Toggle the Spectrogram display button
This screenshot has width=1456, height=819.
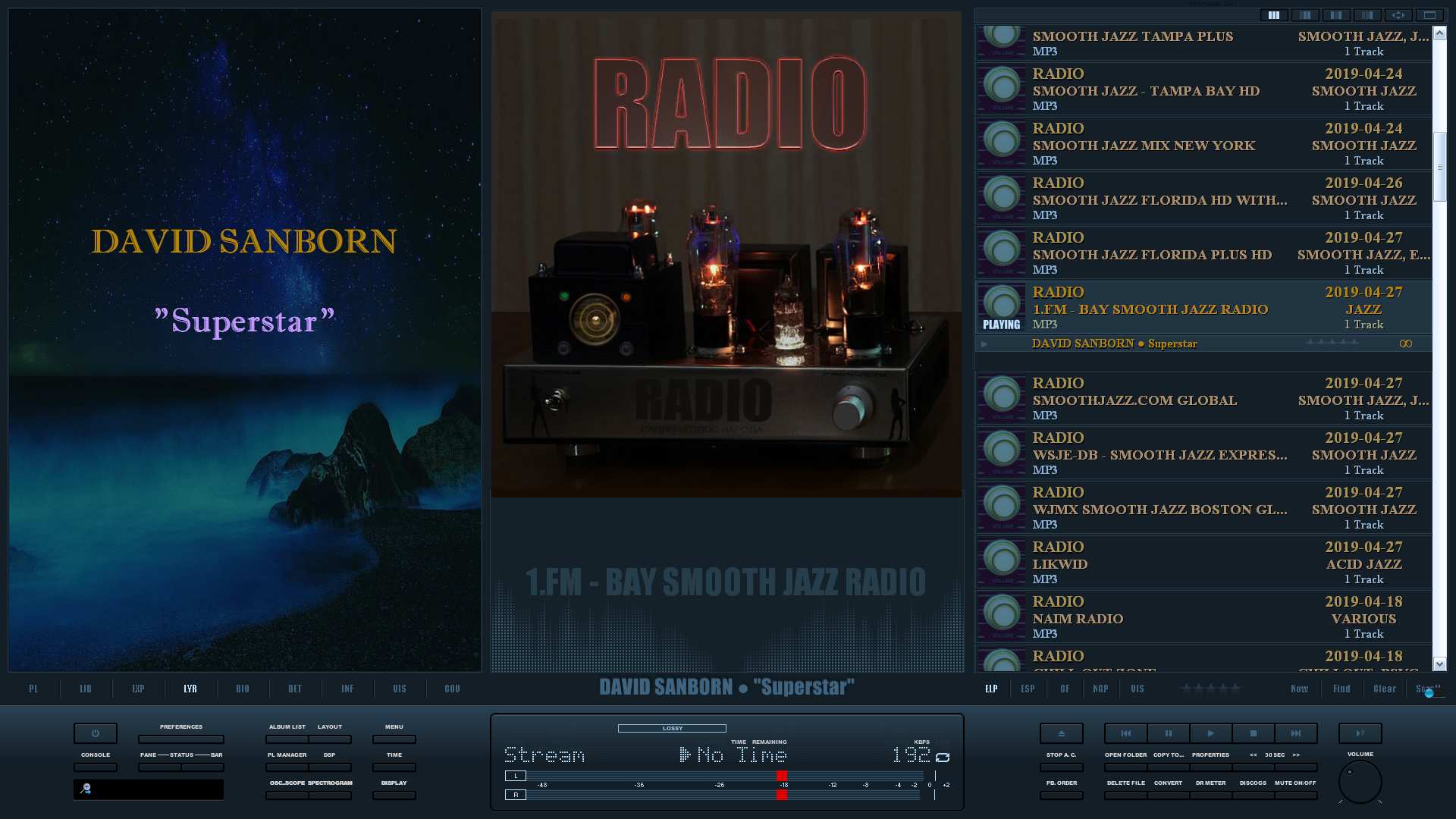[x=330, y=795]
